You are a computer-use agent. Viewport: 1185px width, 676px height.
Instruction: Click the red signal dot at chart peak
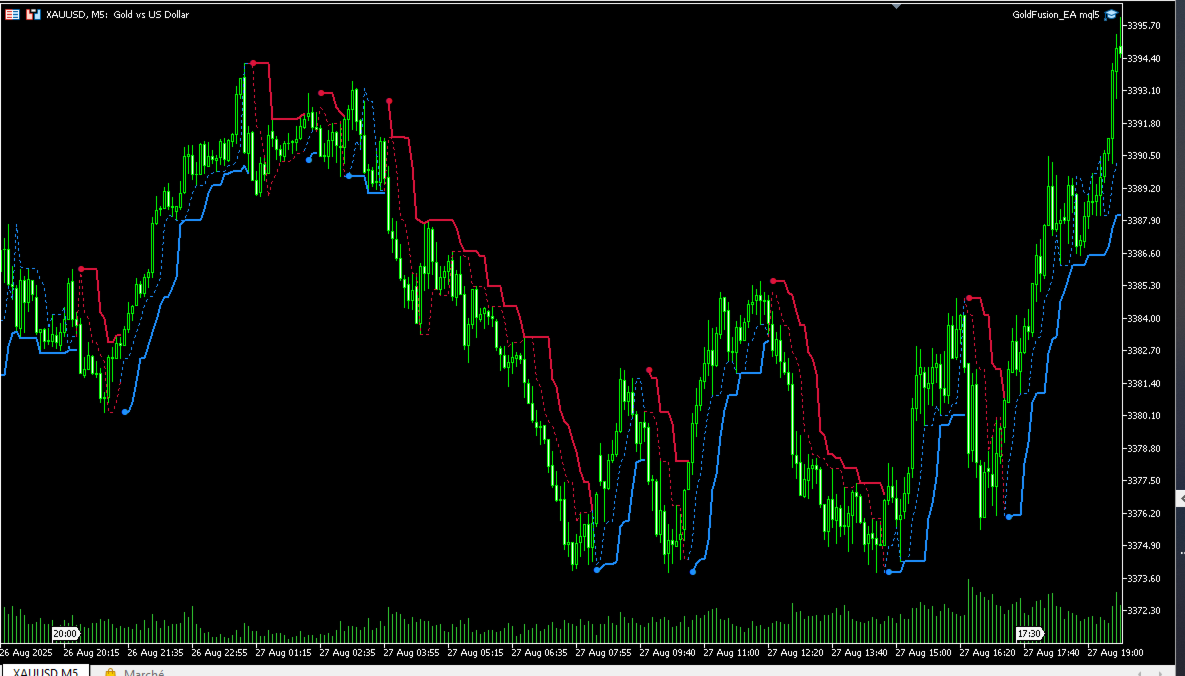coord(254,63)
